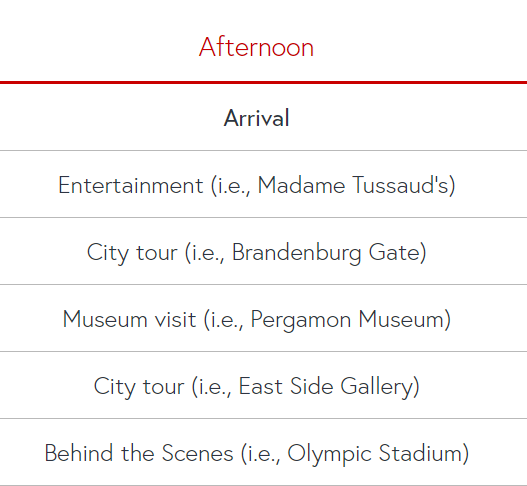Image resolution: width=527 pixels, height=486 pixels.
Task: Click the East Side Gallery text
Action: click(x=326, y=387)
